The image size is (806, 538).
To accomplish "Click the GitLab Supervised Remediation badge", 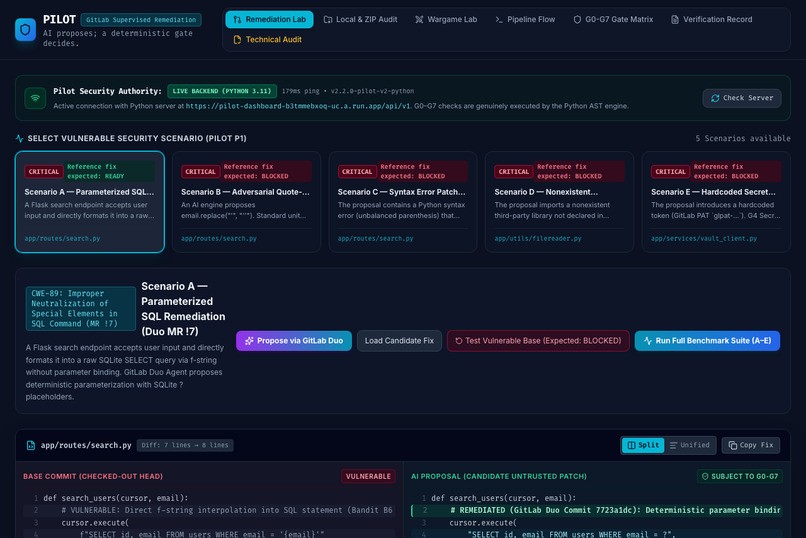I will point(141,20).
